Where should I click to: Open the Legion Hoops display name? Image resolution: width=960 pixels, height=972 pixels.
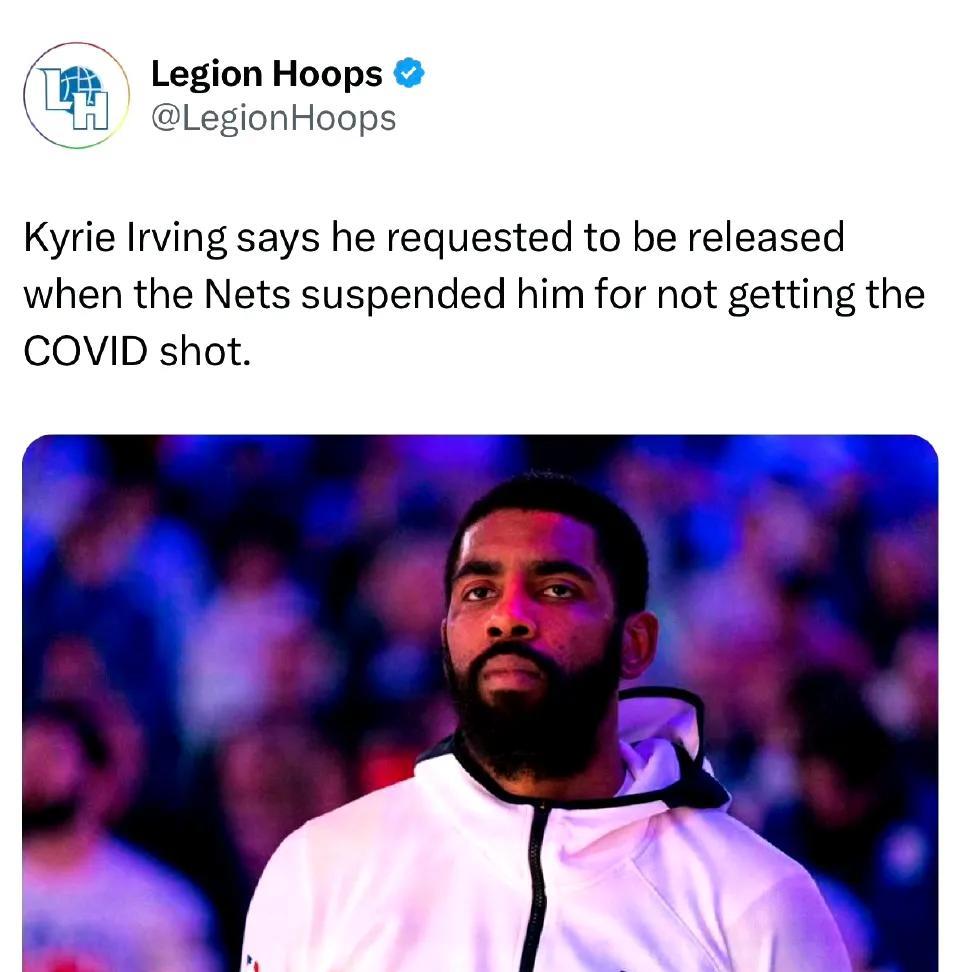pyautogui.click(x=266, y=74)
